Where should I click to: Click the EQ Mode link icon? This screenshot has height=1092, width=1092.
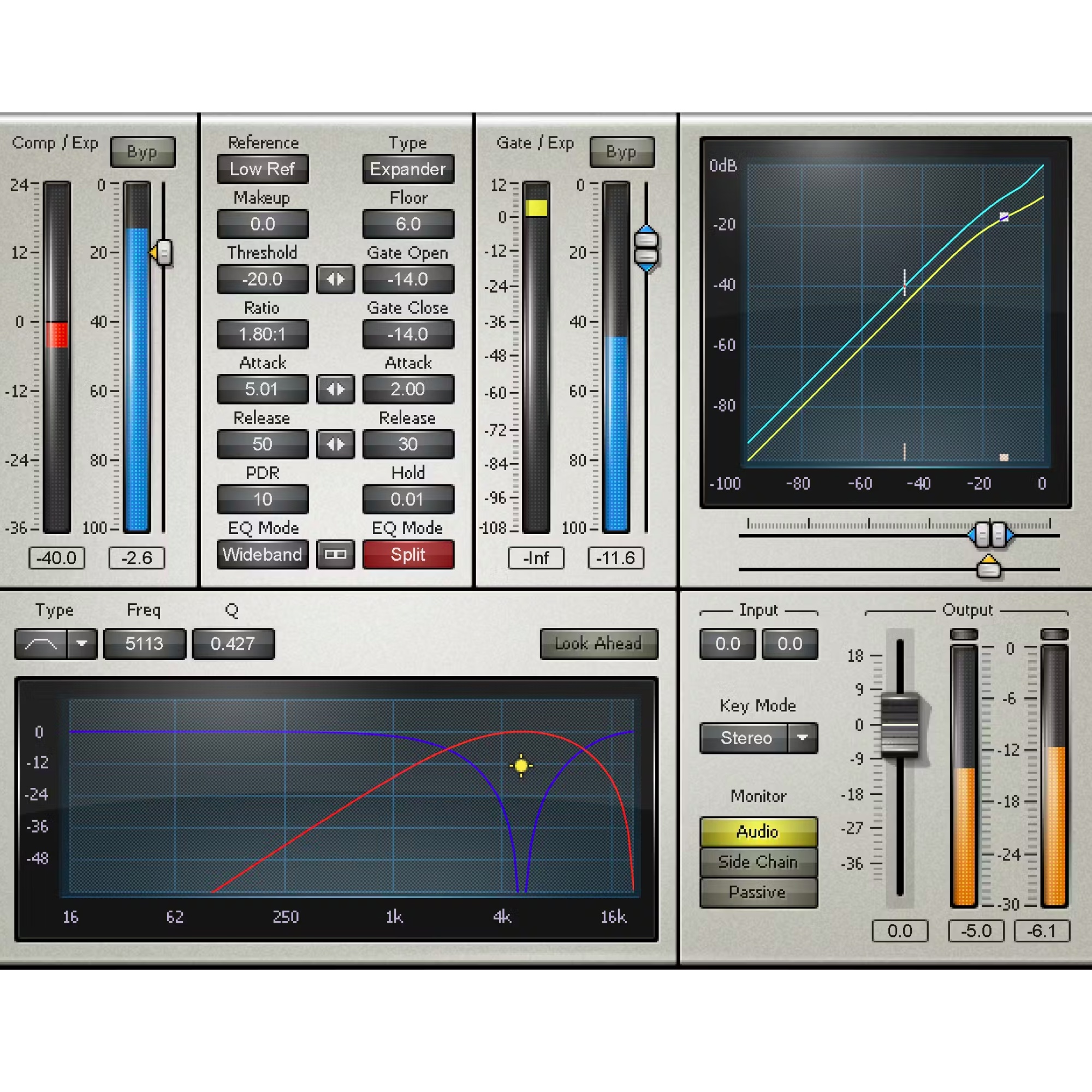point(336,555)
